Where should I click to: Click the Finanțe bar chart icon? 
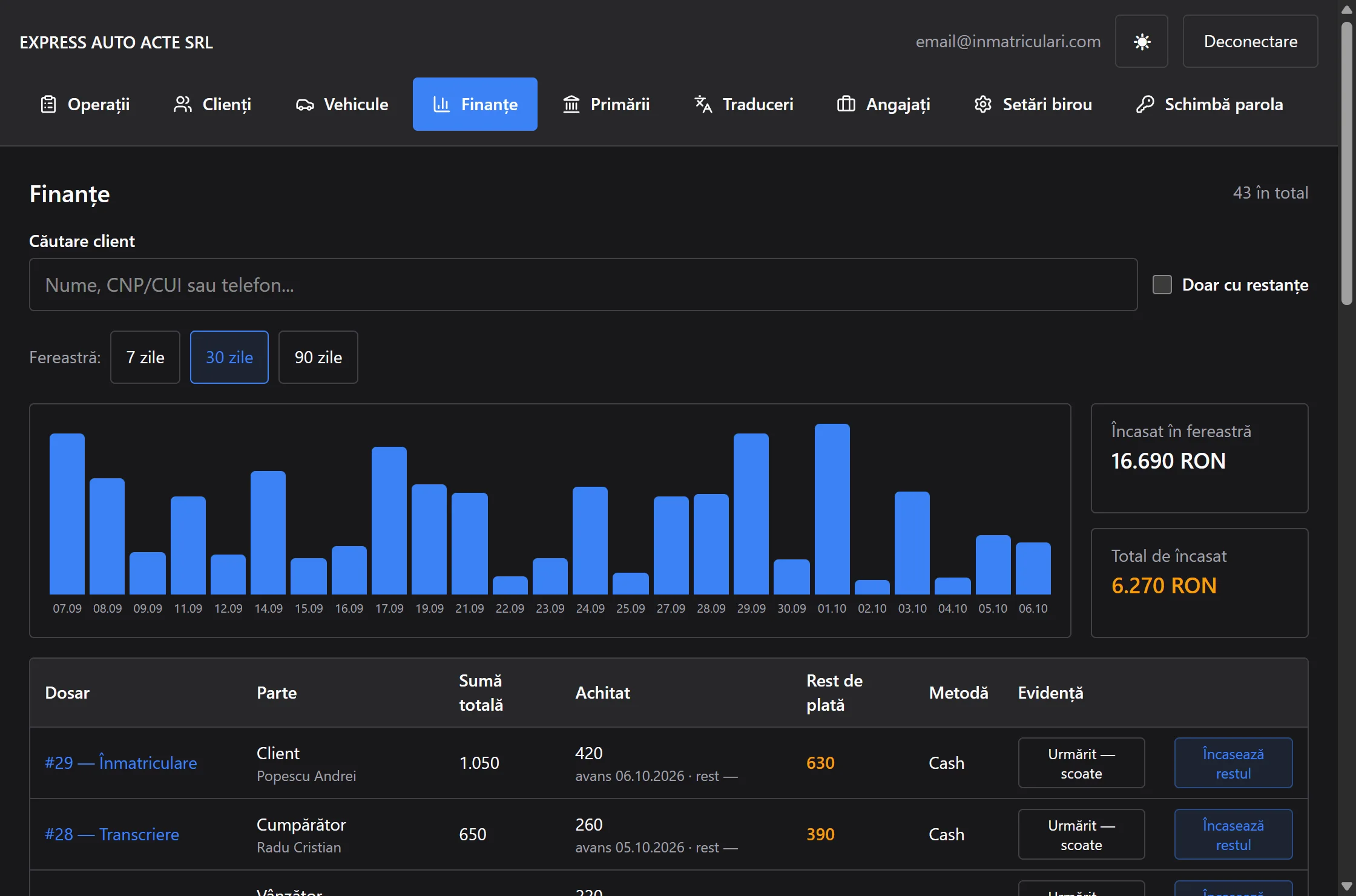pos(442,104)
